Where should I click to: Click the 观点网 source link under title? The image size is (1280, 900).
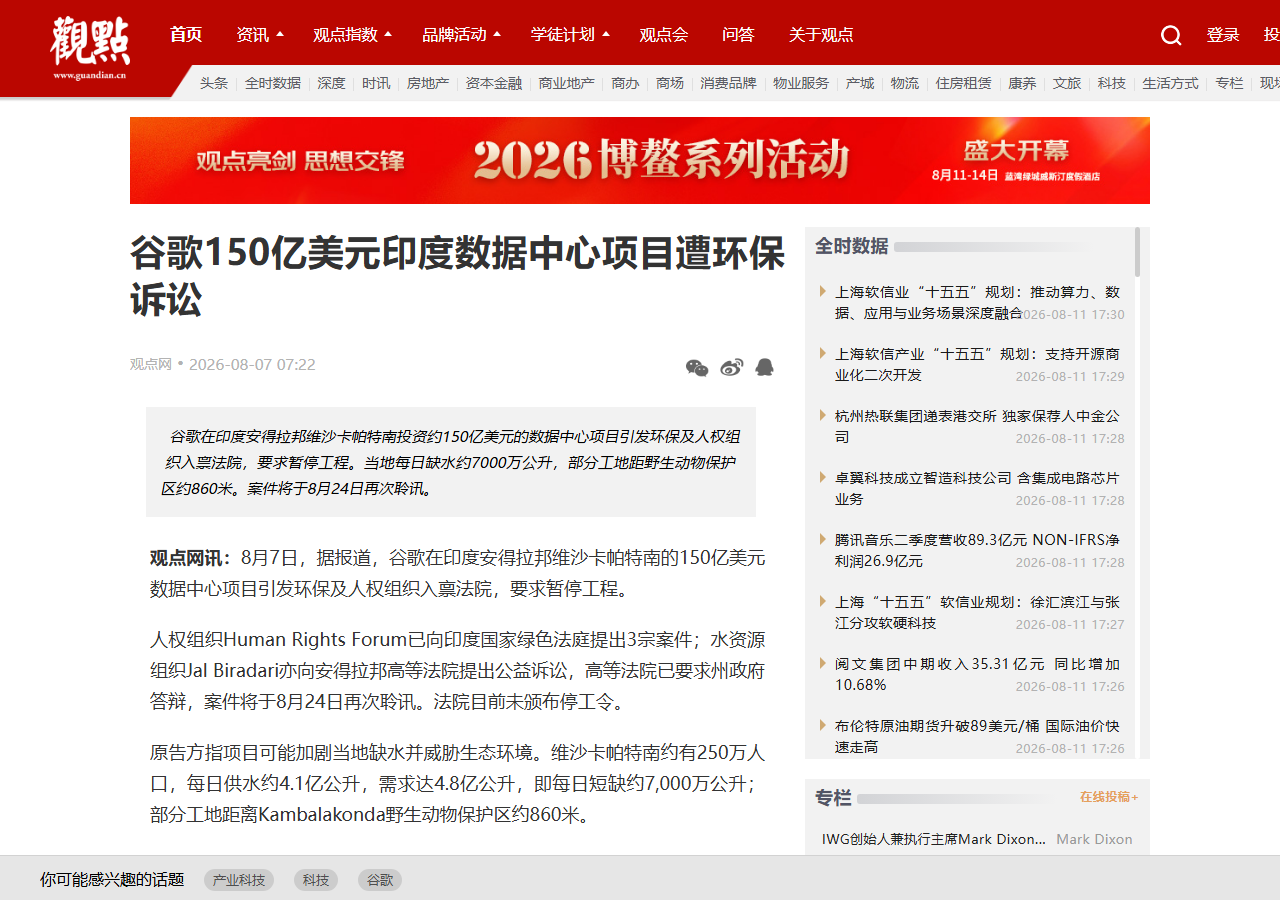151,364
